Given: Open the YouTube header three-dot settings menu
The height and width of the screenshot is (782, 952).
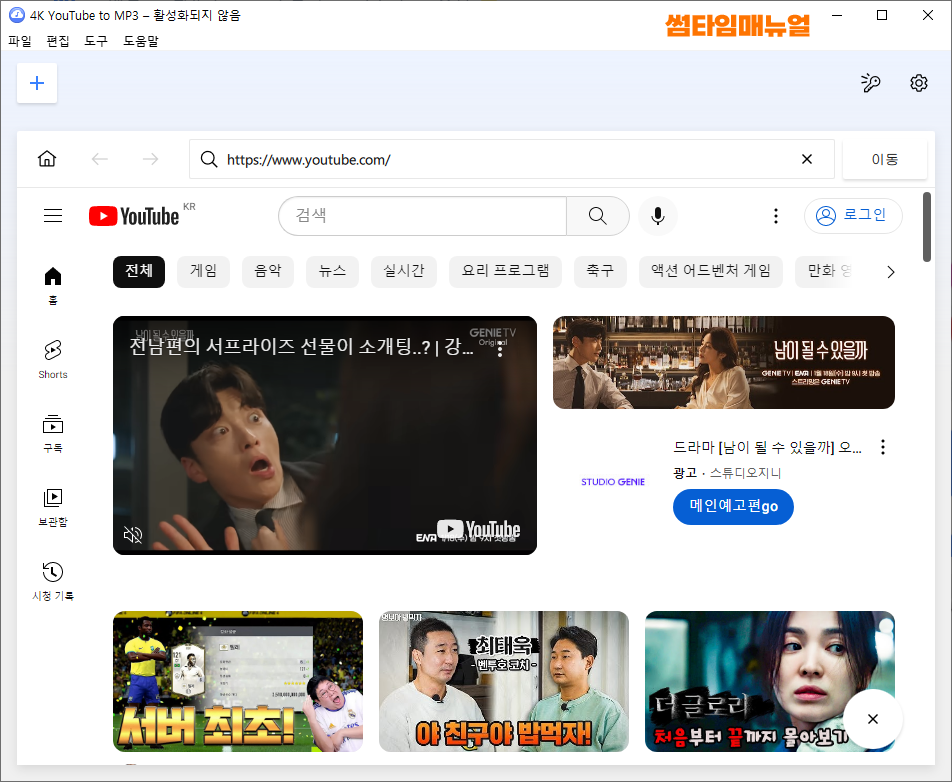Looking at the screenshot, I should coord(775,216).
